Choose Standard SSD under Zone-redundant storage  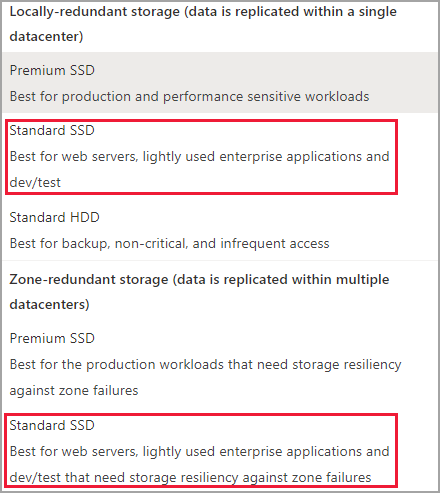pyautogui.click(x=219, y=451)
